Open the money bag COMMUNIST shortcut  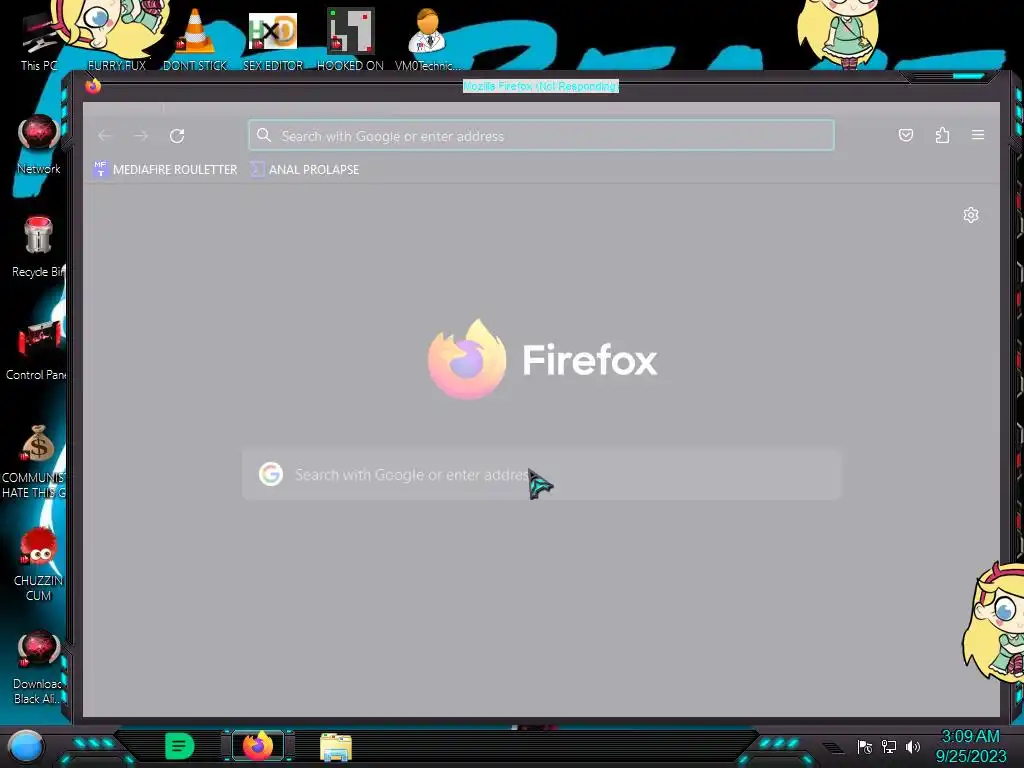(x=36, y=462)
